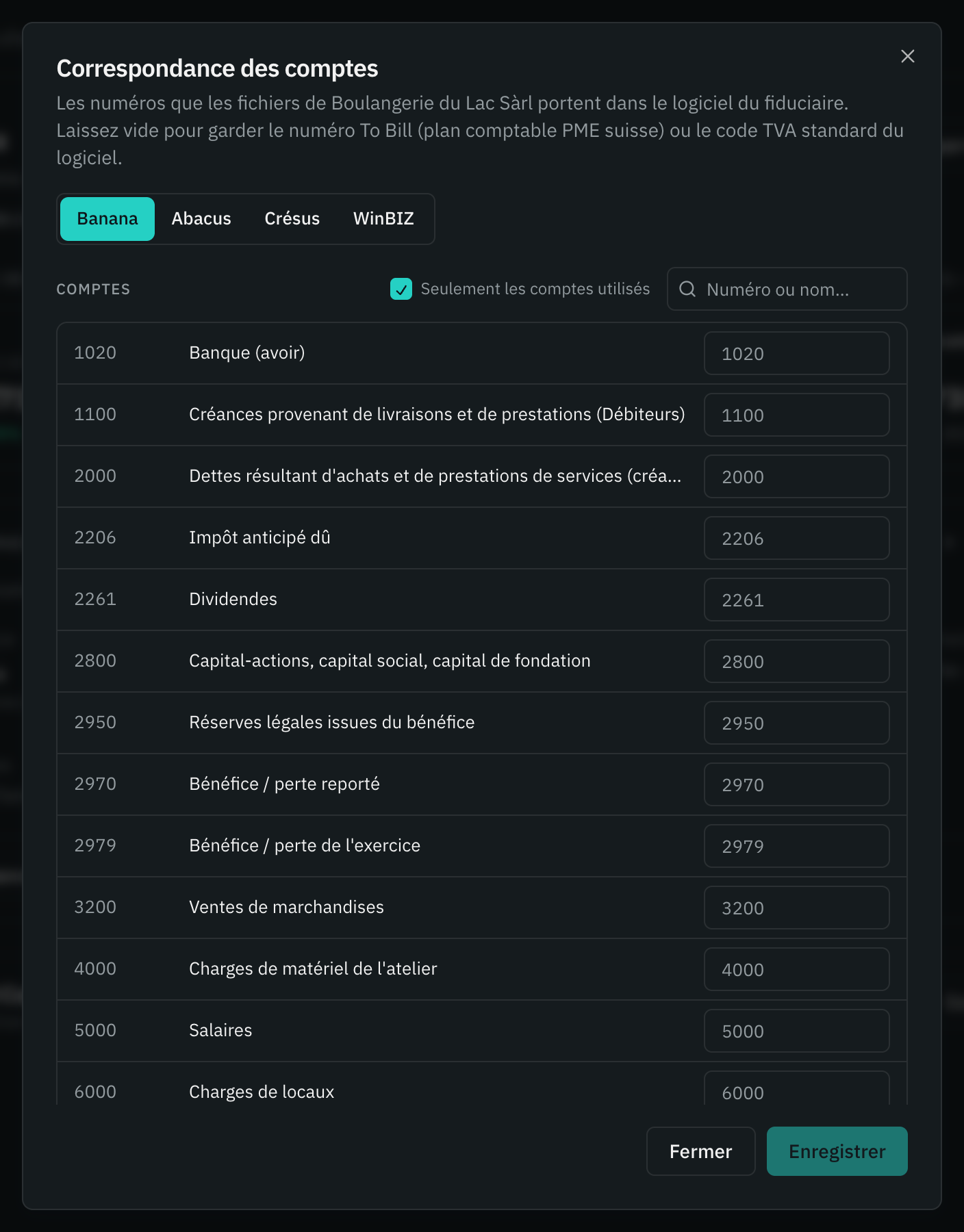
Task: Click the input for Bénéfice / perte de l'exercice
Action: click(x=797, y=846)
